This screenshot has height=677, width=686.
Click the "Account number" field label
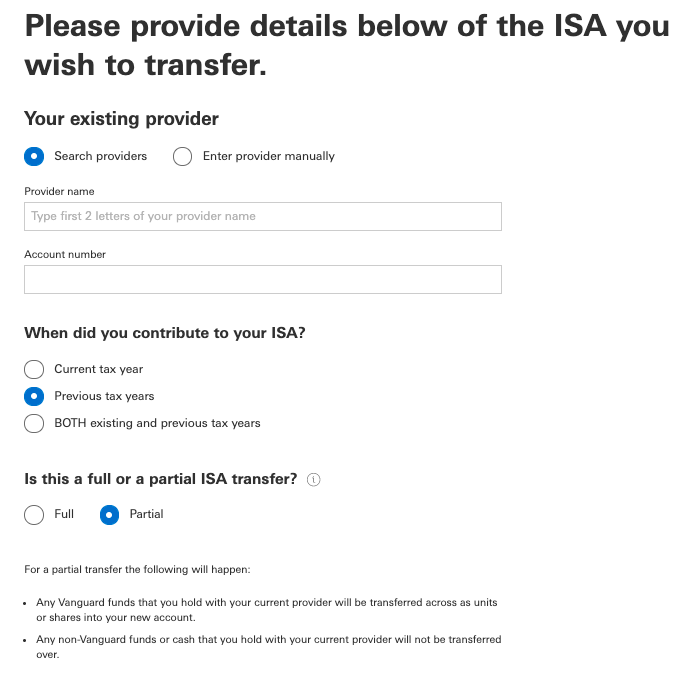click(x=65, y=254)
